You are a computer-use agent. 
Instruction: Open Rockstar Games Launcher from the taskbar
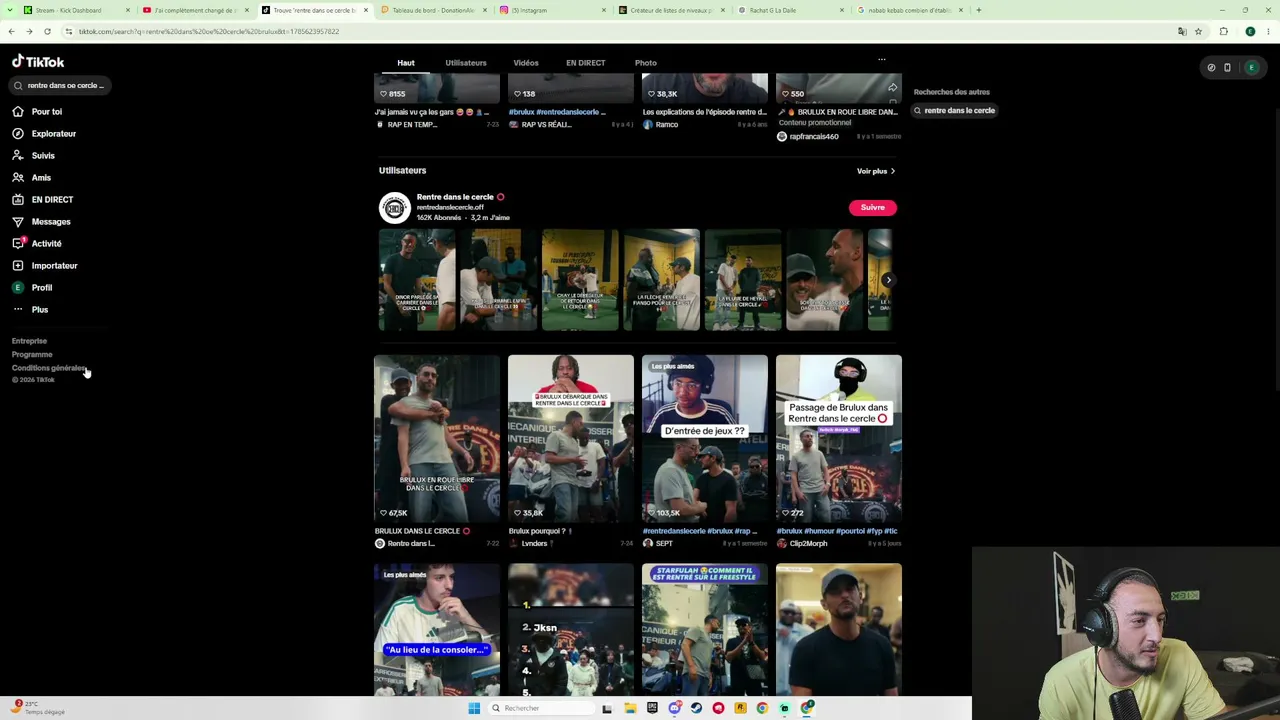[x=740, y=708]
